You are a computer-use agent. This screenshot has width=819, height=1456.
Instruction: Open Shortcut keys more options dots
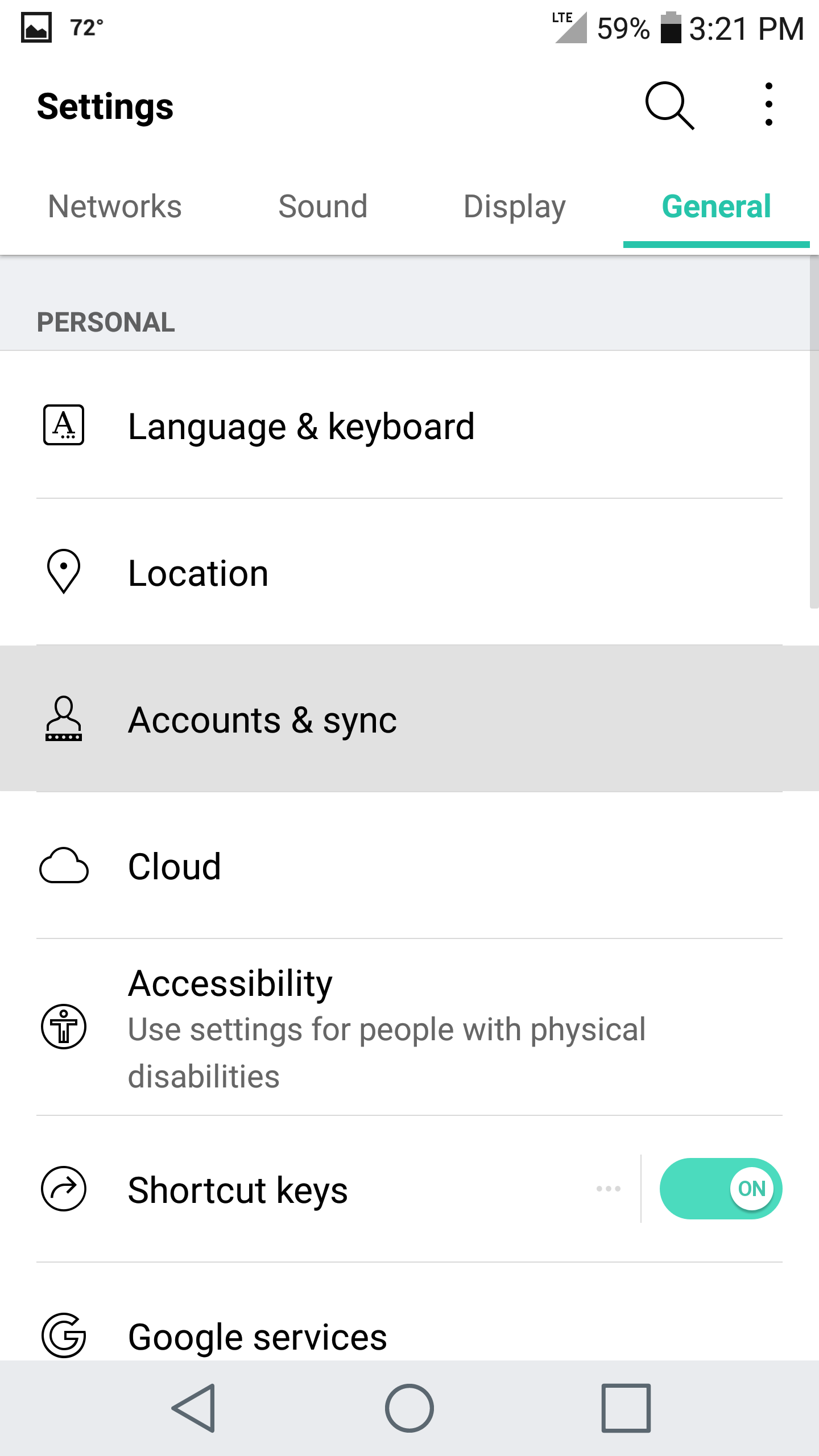pyautogui.click(x=608, y=1189)
